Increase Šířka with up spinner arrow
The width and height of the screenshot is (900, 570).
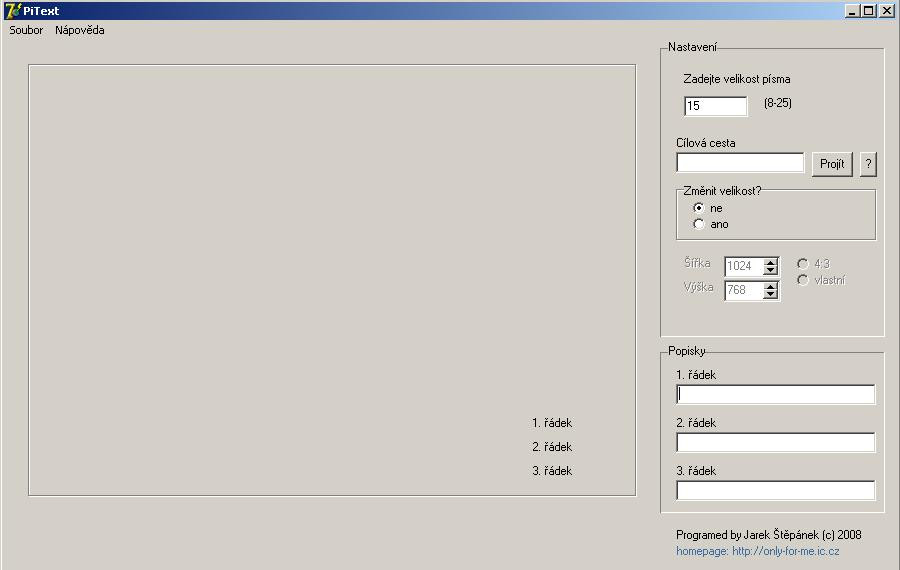pyautogui.click(x=770, y=262)
